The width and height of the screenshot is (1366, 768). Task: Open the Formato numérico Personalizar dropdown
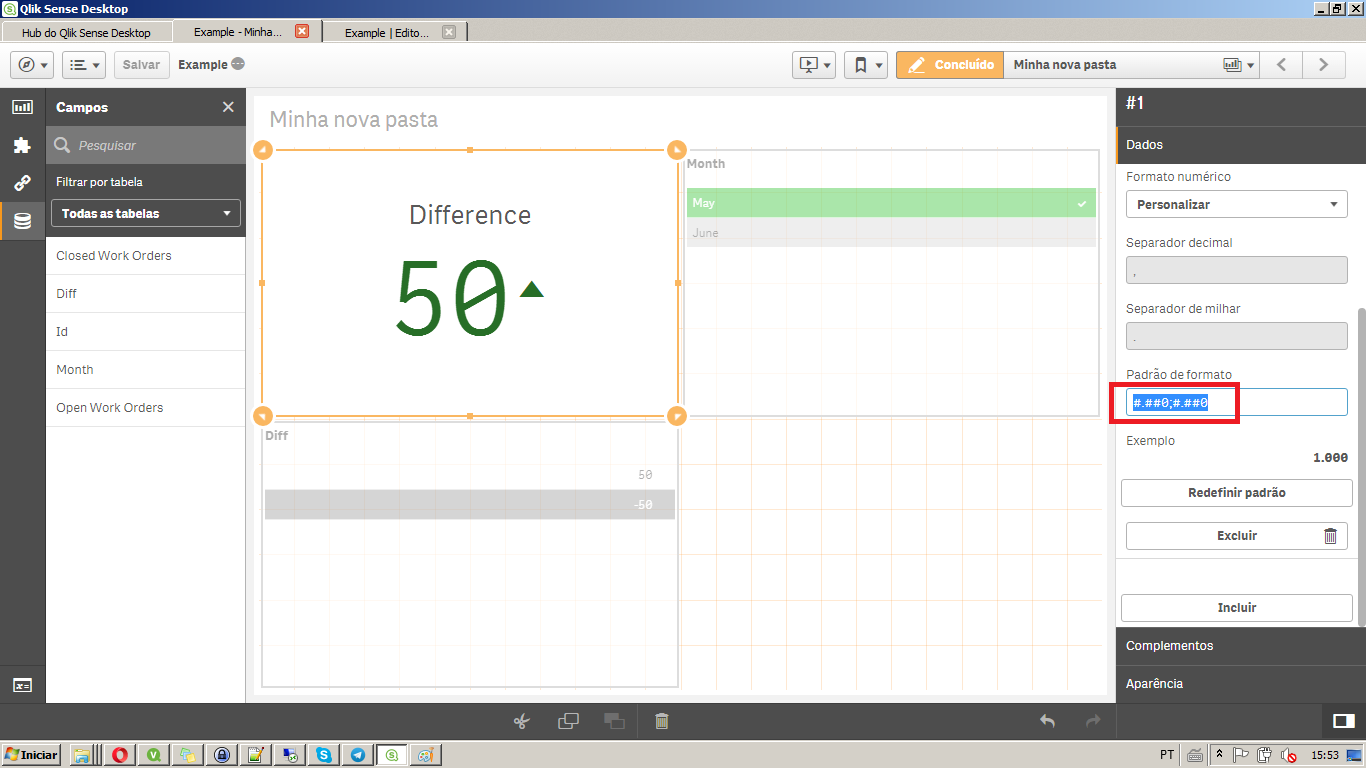(1237, 204)
